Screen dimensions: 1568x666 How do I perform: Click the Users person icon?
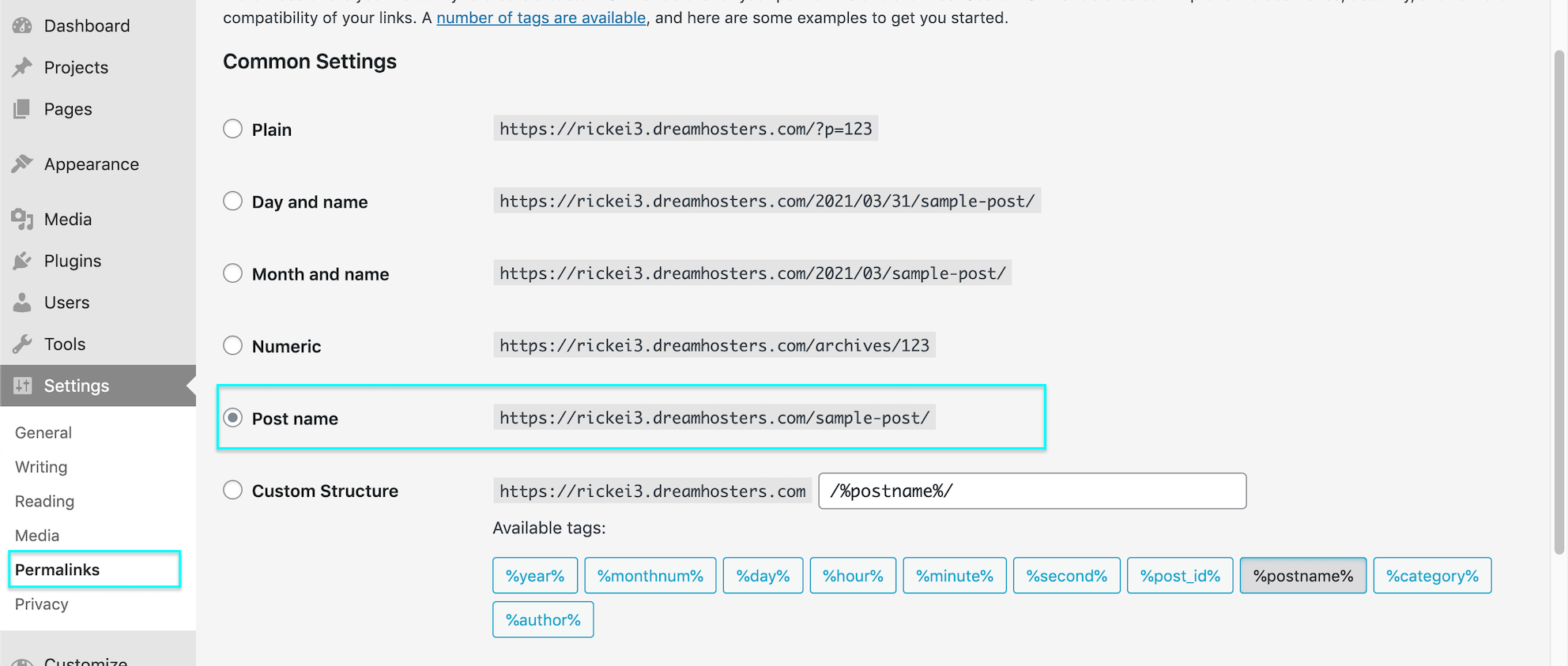coord(22,303)
